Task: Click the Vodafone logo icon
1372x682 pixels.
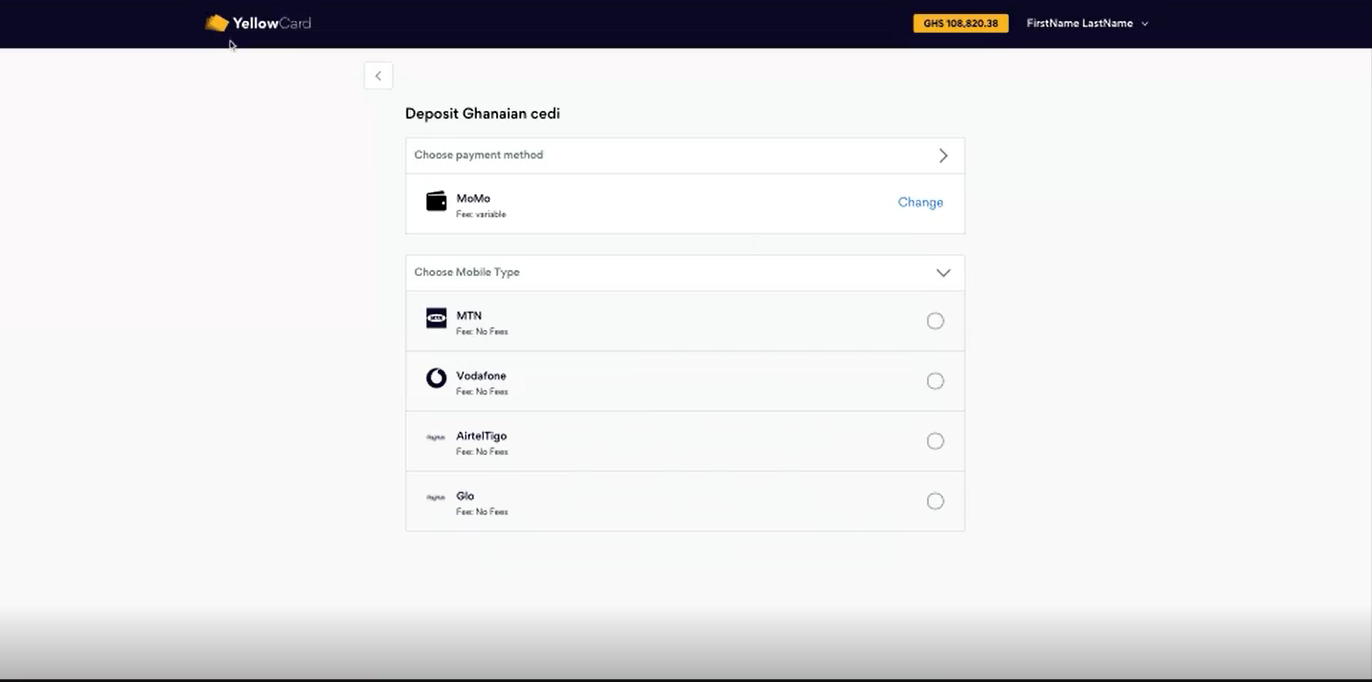Action: (436, 378)
